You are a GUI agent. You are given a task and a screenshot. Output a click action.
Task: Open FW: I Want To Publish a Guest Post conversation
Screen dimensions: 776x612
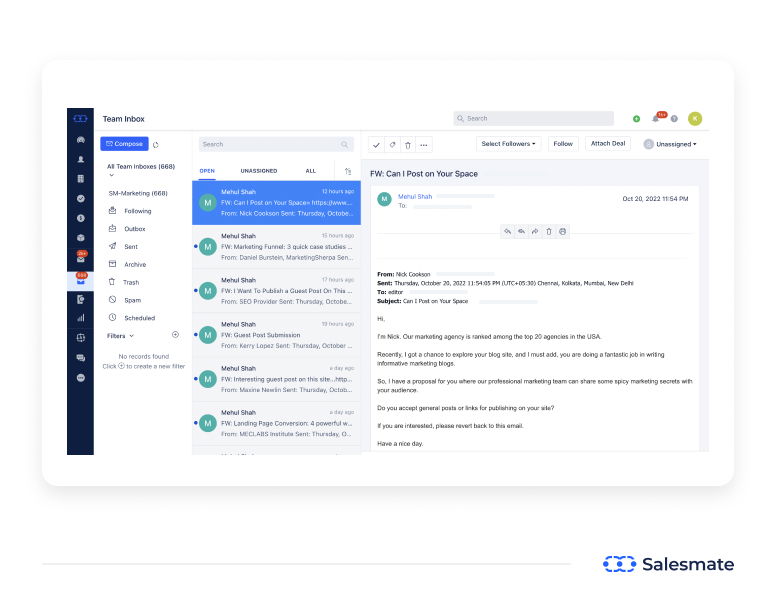pos(276,291)
